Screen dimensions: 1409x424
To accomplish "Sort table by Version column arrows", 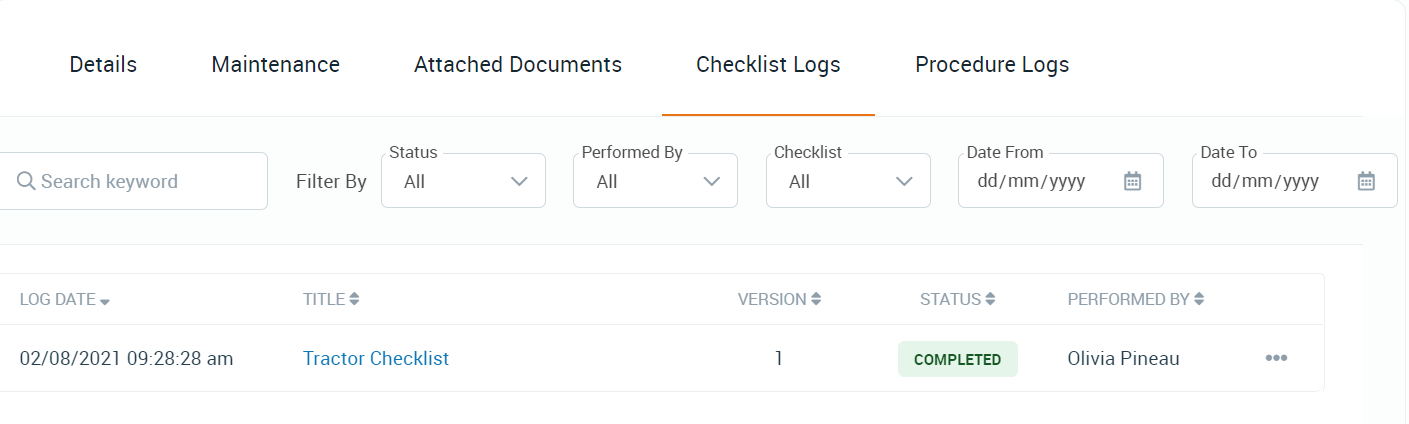I will click(x=816, y=299).
